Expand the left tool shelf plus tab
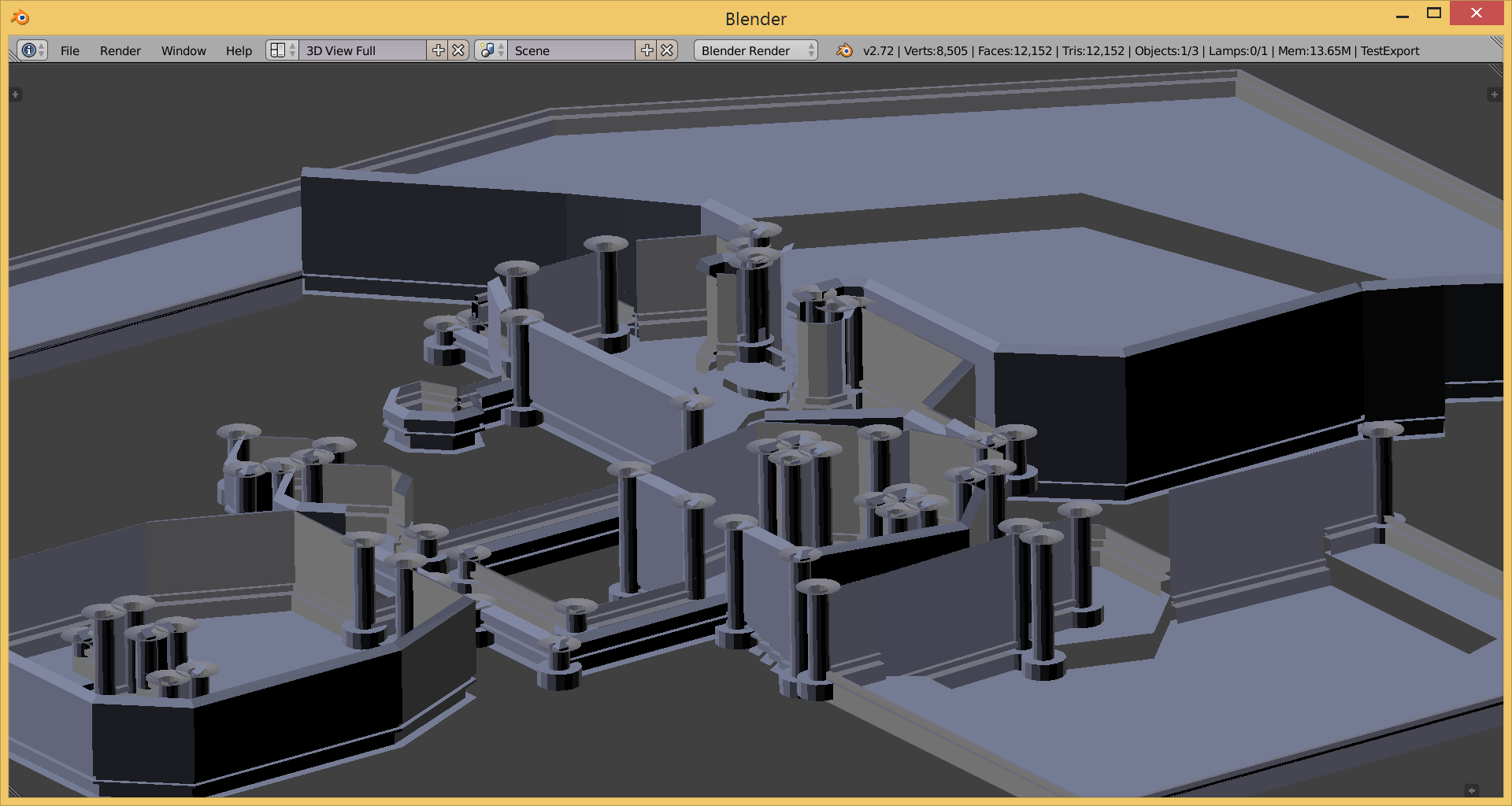1512x806 pixels. (x=15, y=94)
